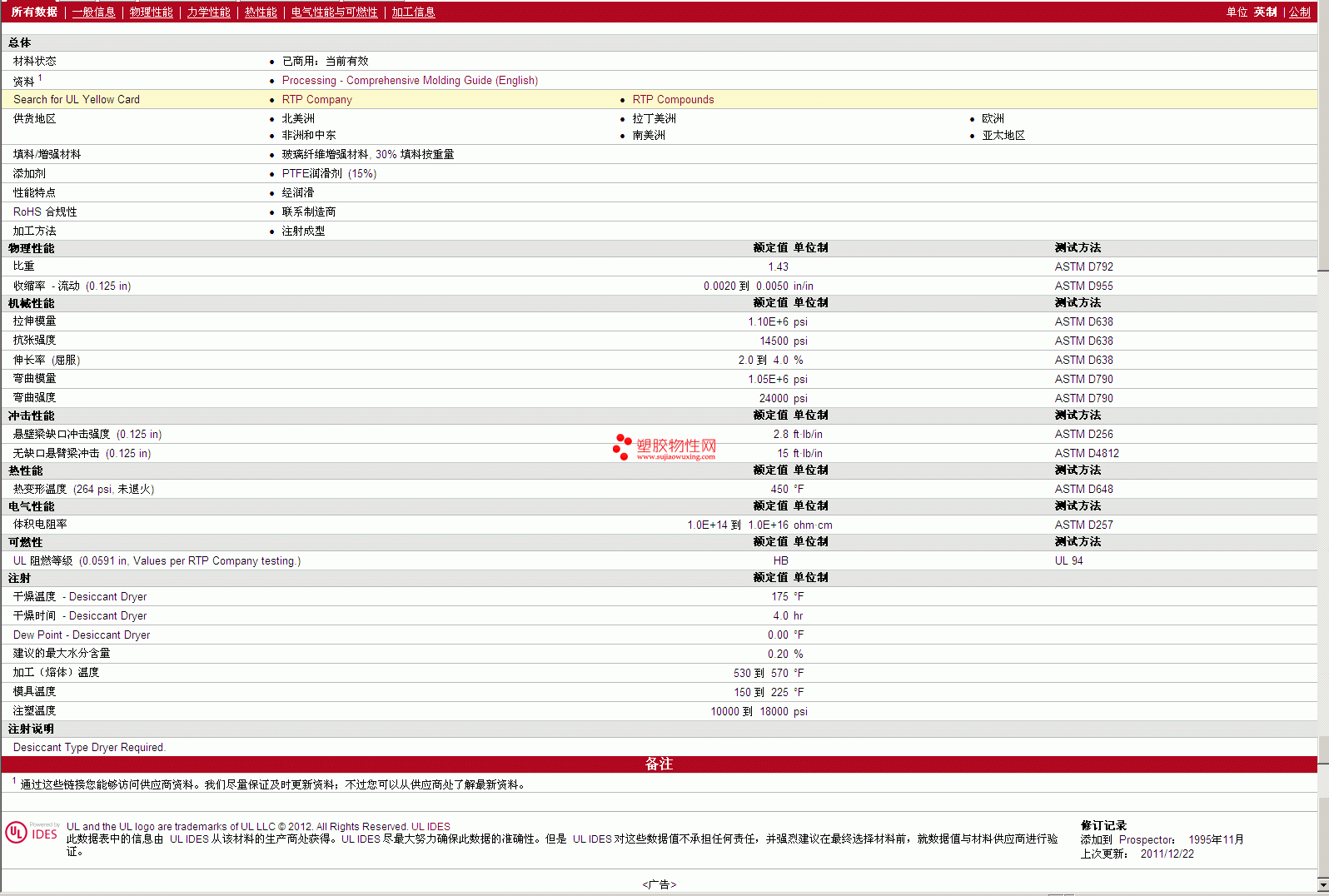Open the RTP Compounds link

click(x=673, y=100)
